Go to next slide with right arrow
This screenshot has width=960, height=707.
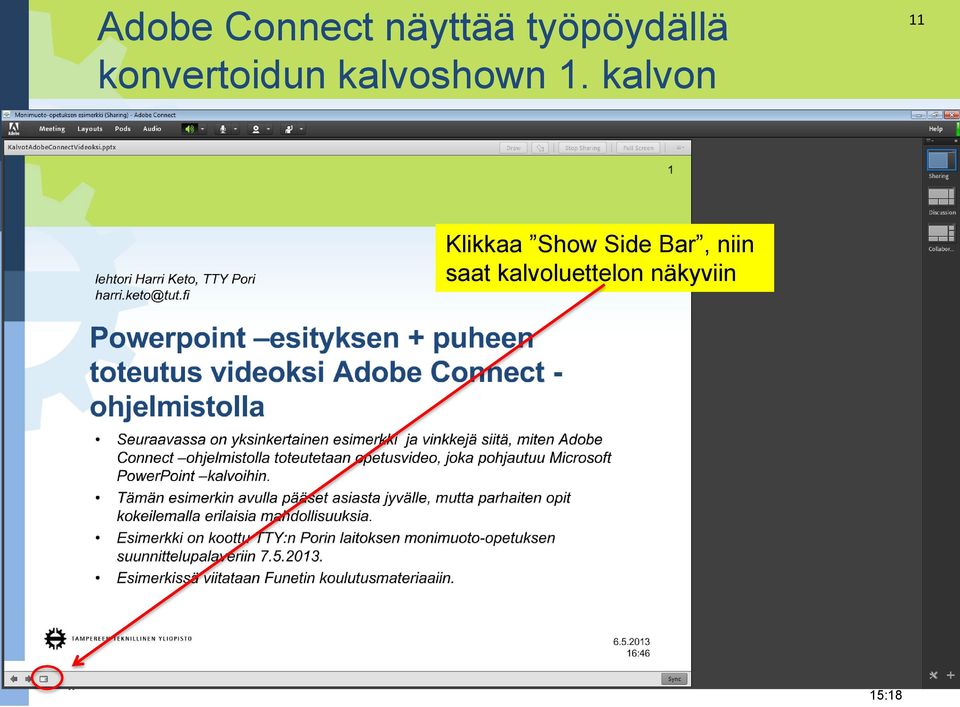coord(28,679)
